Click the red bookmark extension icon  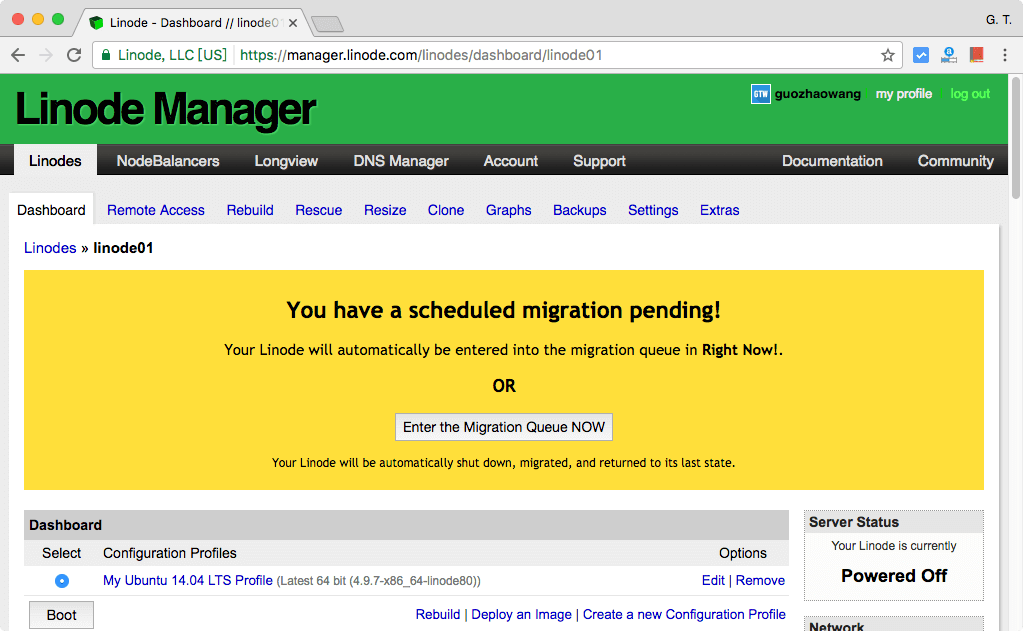976,55
